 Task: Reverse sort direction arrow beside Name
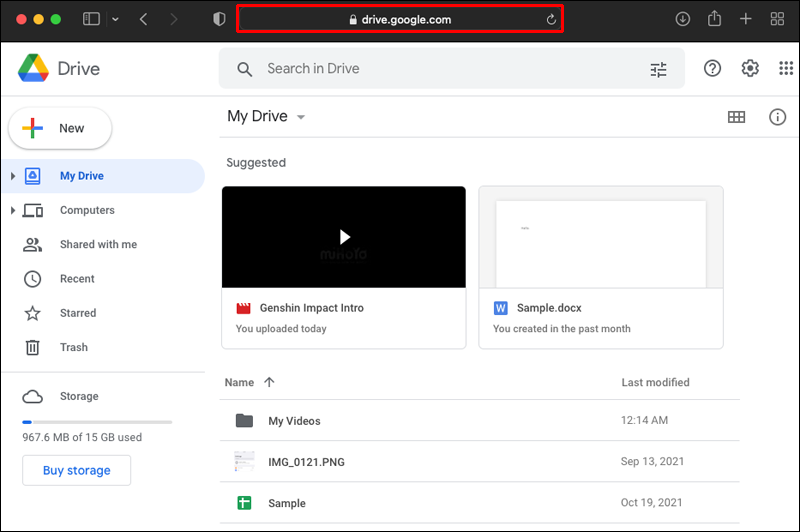(269, 382)
